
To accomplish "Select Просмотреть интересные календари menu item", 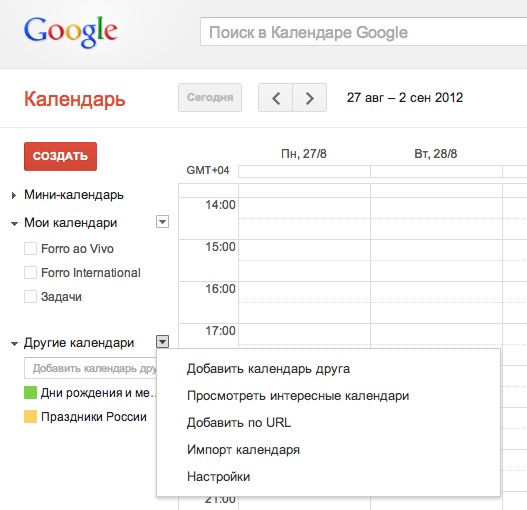I will tap(328, 396).
